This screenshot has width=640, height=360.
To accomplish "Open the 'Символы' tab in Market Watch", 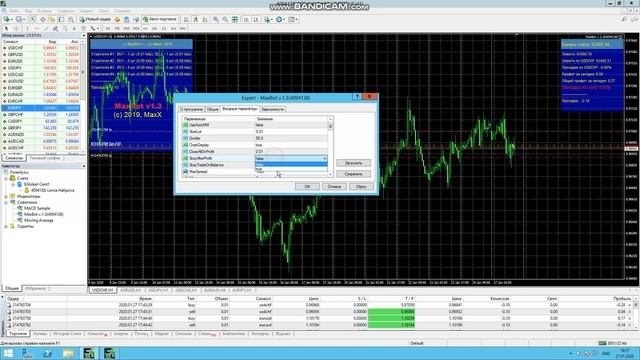I will pos(14,158).
